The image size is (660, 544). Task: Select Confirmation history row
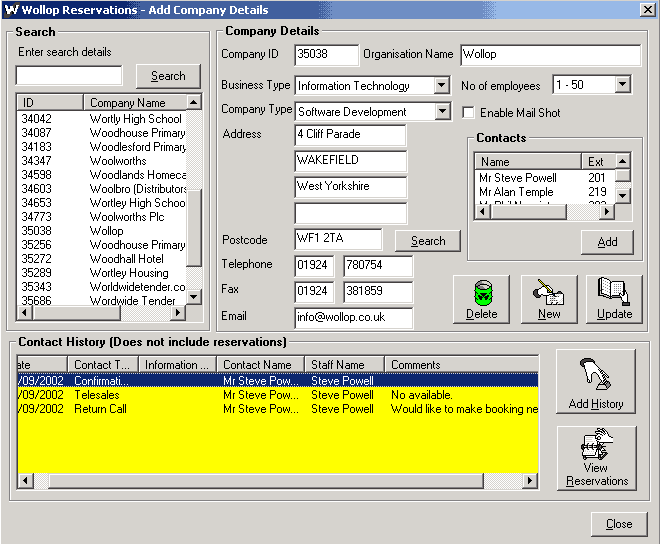click(278, 381)
